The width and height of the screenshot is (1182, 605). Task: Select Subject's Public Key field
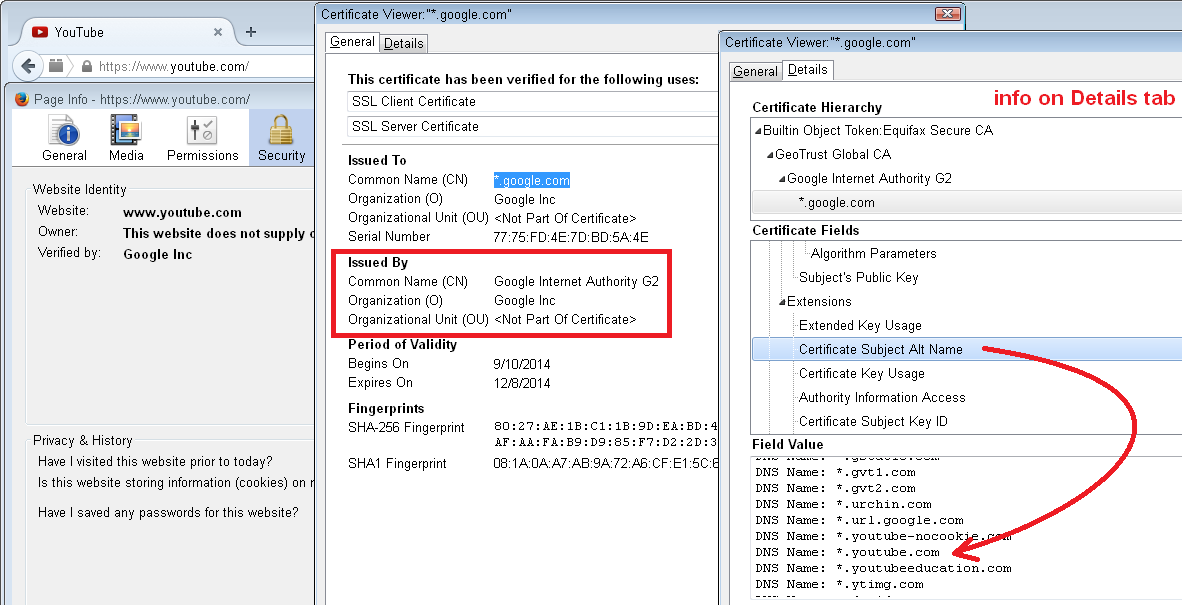tap(858, 277)
